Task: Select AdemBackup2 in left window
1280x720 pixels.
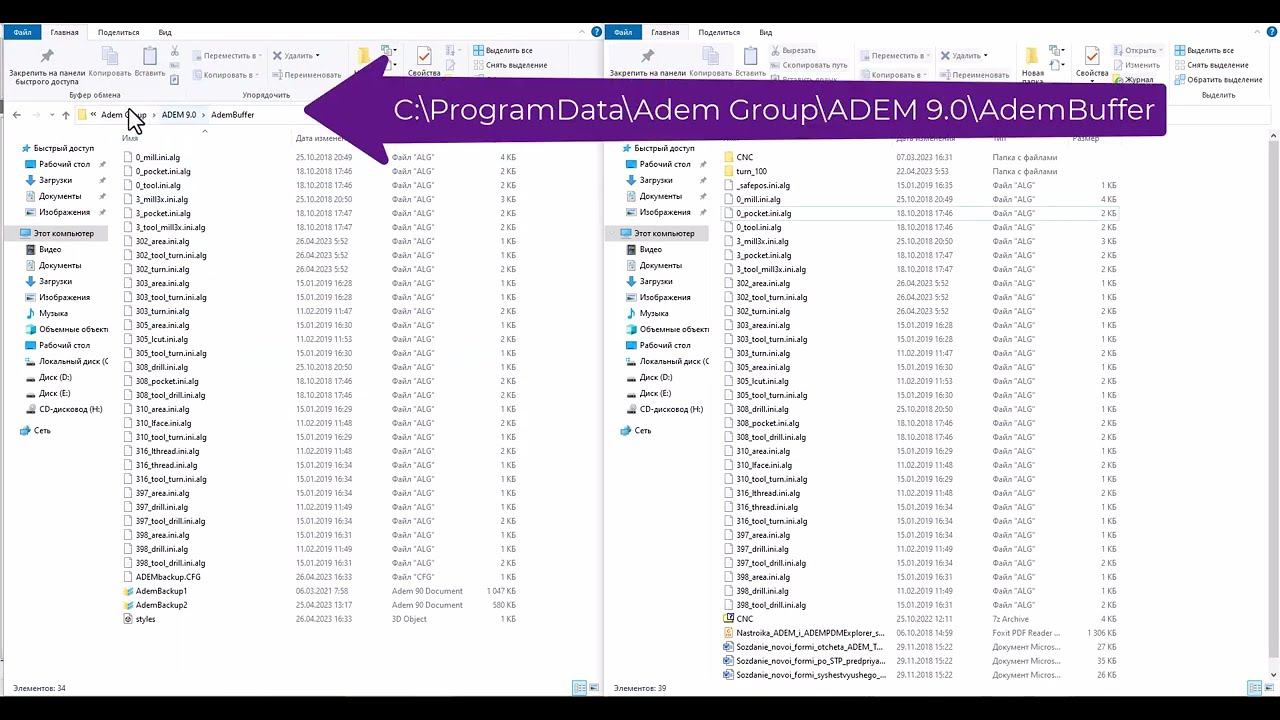Action: point(161,605)
